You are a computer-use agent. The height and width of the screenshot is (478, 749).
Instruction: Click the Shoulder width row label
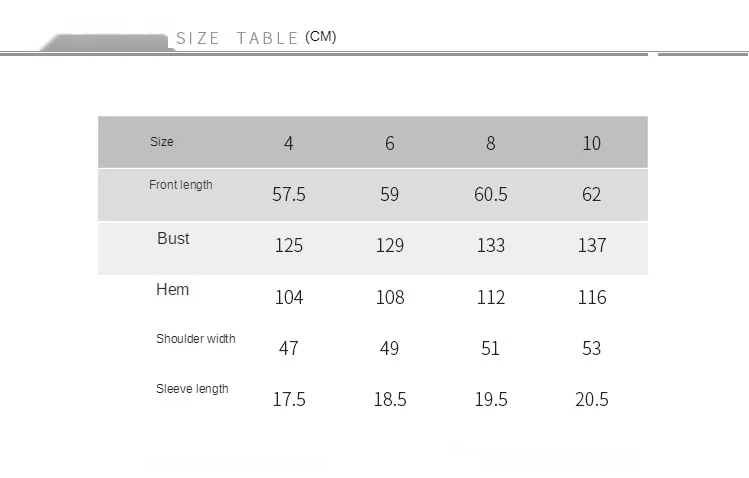[x=195, y=339]
